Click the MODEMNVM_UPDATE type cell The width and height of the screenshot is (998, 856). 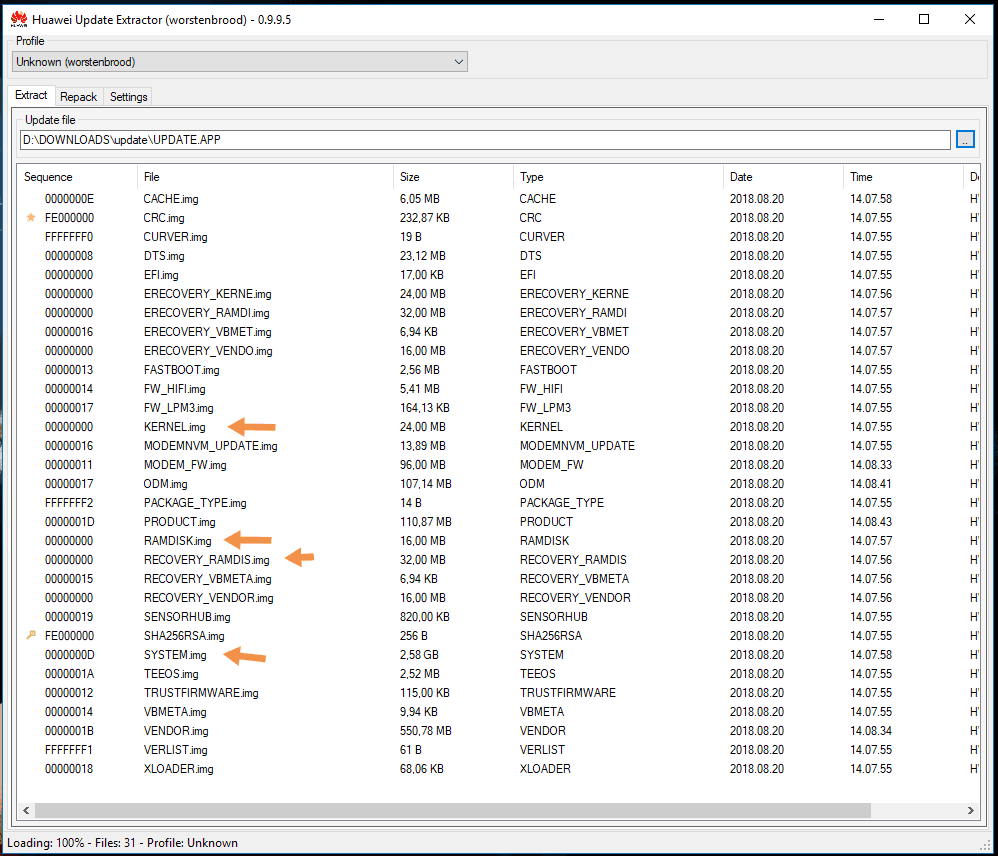click(577, 446)
